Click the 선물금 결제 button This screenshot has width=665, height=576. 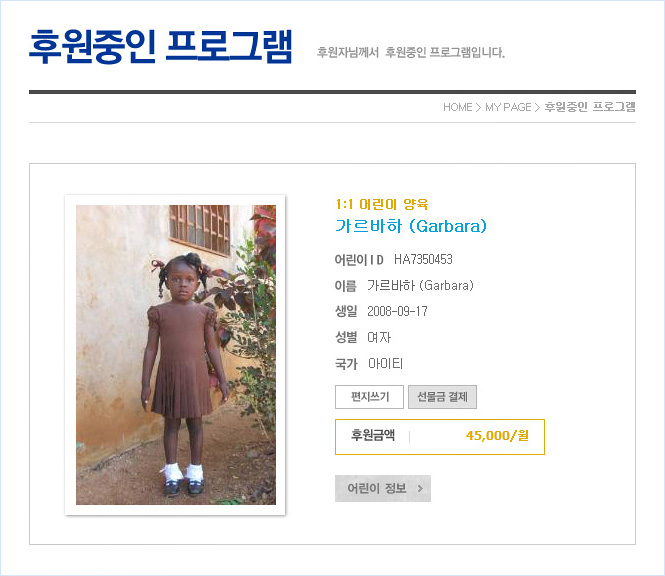(x=442, y=397)
